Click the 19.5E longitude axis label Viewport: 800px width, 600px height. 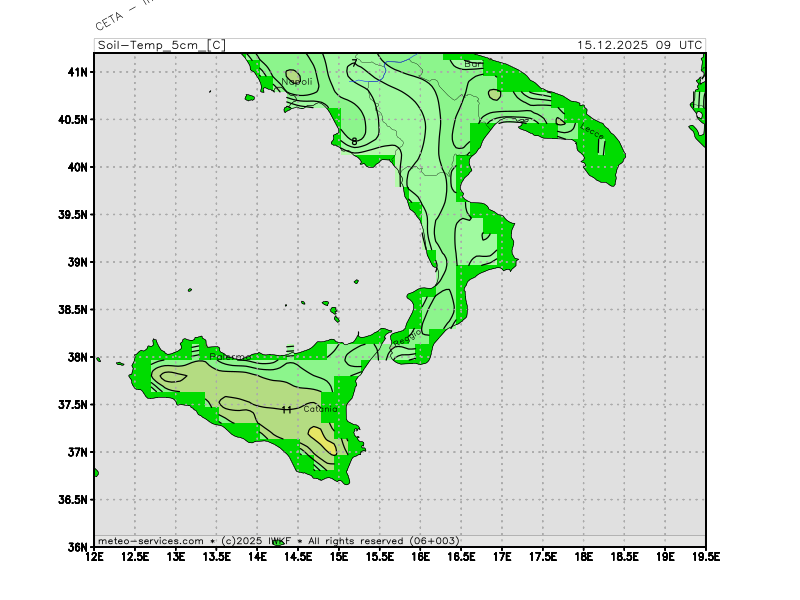(x=705, y=556)
